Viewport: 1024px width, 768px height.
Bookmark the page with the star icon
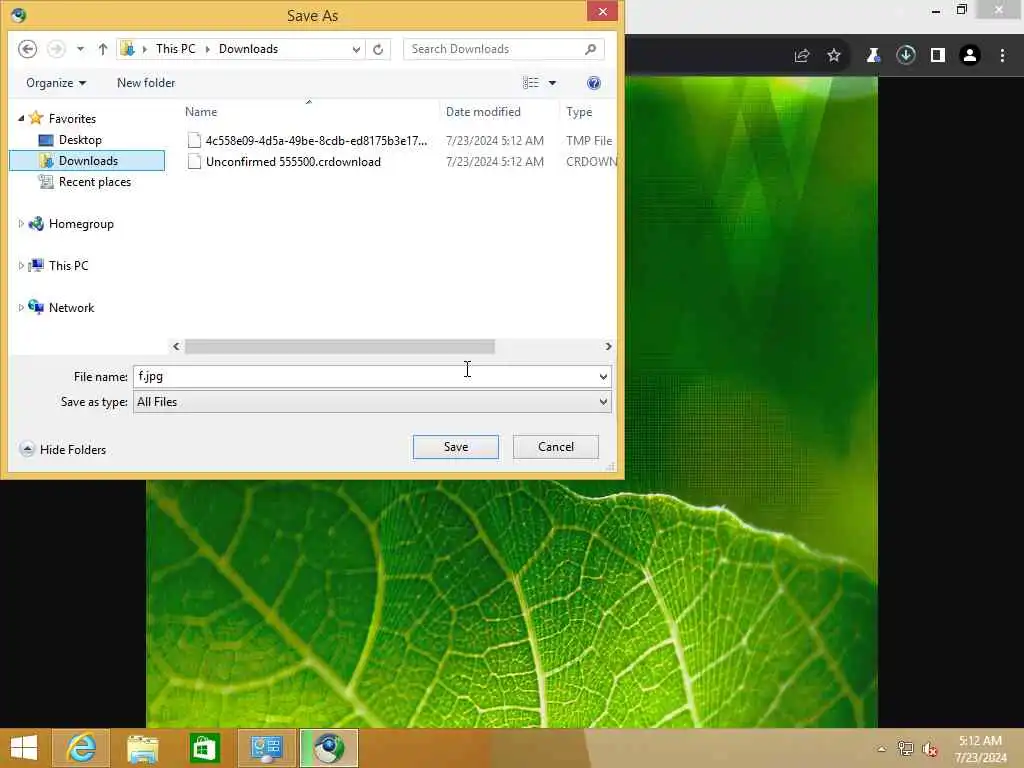coord(834,56)
